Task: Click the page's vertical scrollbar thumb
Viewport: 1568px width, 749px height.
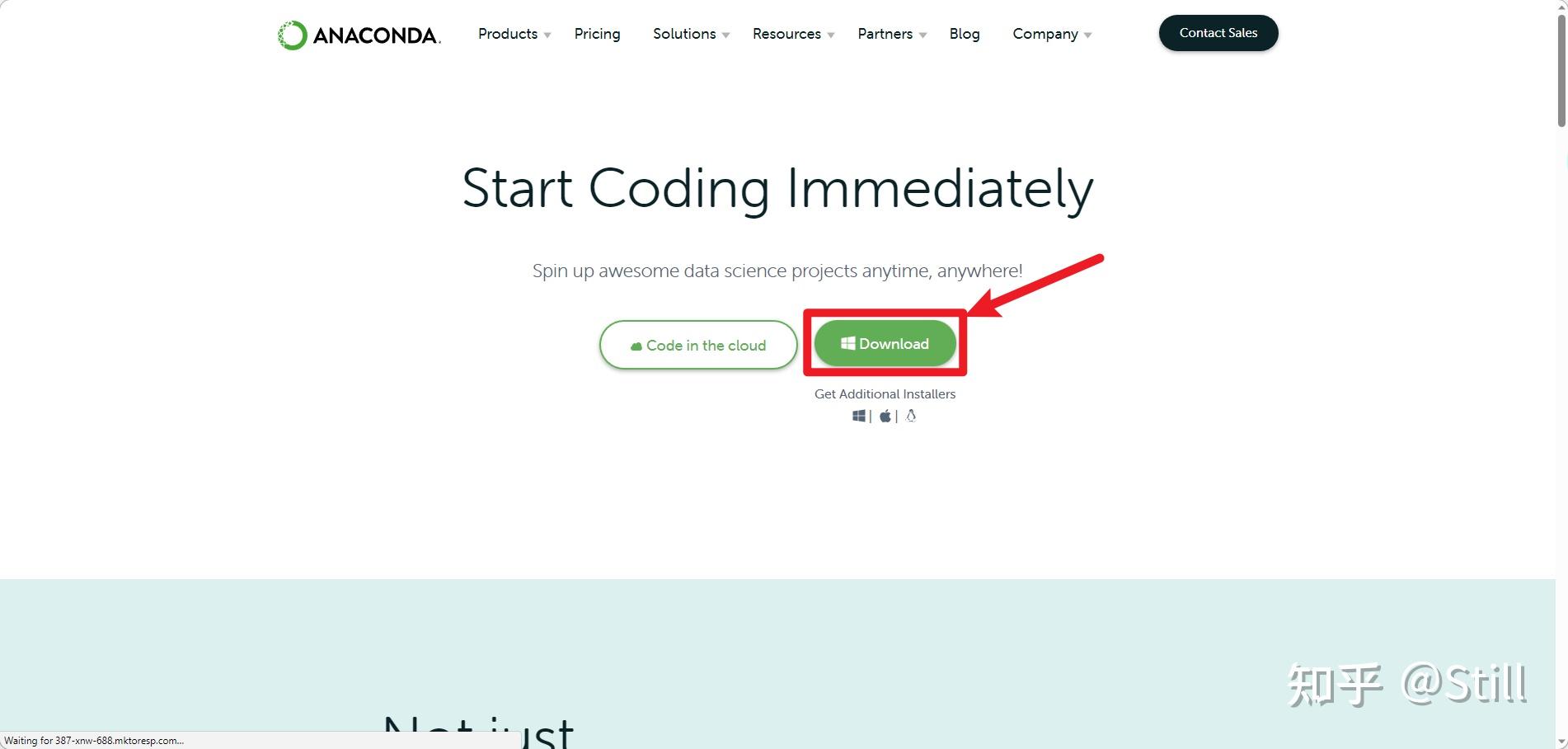Action: [1561, 70]
